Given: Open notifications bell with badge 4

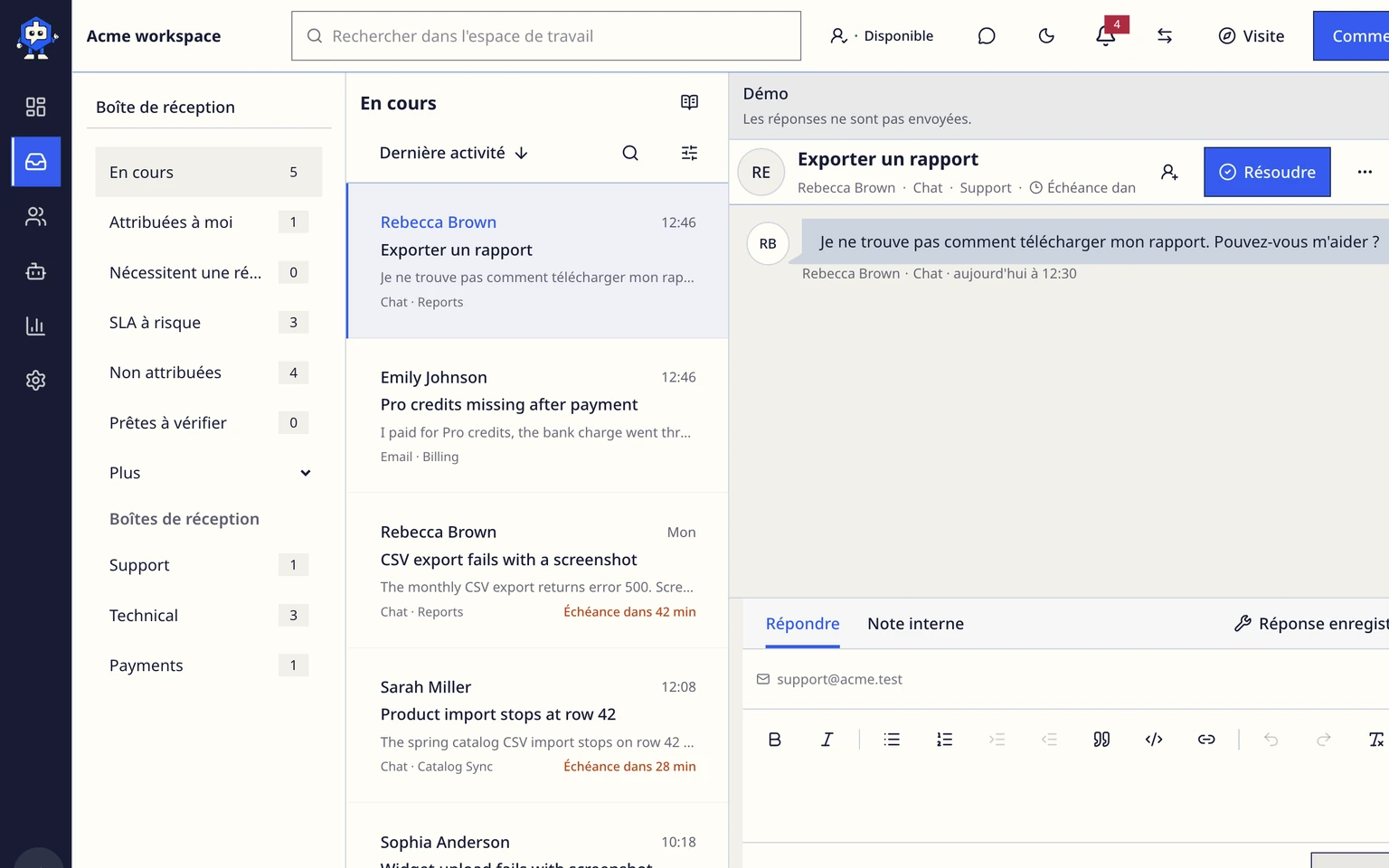Looking at the screenshot, I should [x=1106, y=35].
